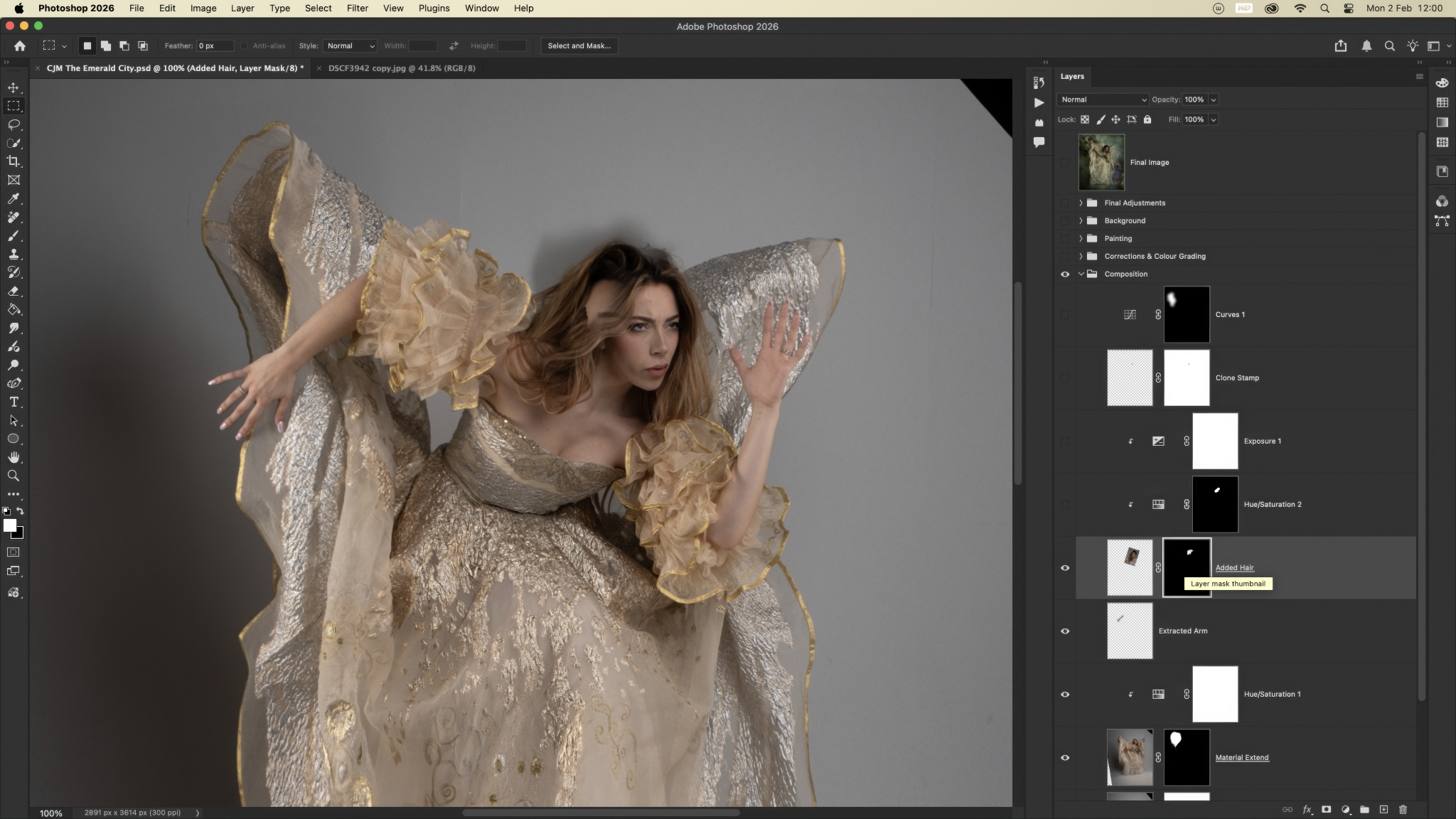This screenshot has width=1456, height=819.
Task: Select the Clone Stamp tool
Action: click(x=14, y=254)
